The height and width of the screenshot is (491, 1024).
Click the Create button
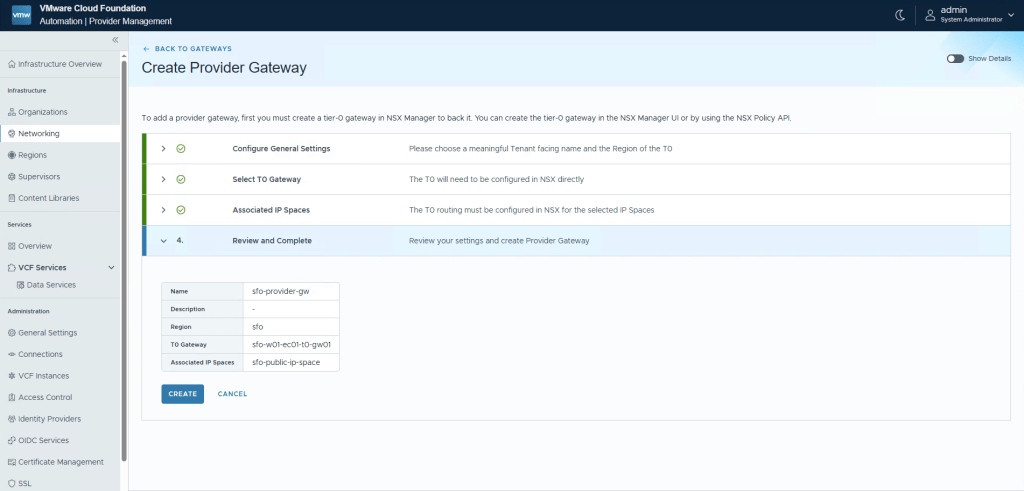click(182, 394)
